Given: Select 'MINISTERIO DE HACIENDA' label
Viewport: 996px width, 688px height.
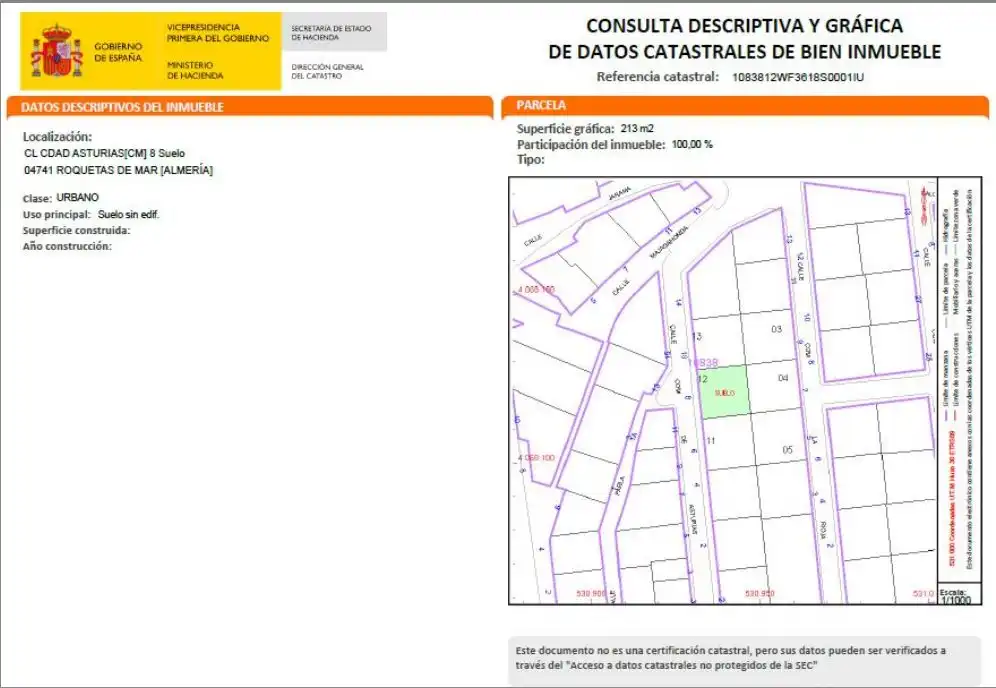Looking at the screenshot, I should coord(195,70).
